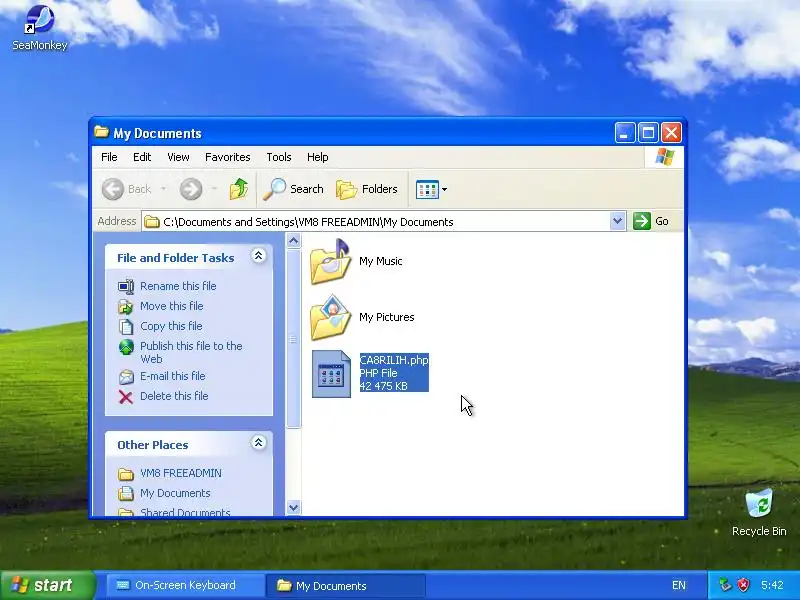Click the red X Delete icon
Screen dimensions: 800x600
(126, 397)
